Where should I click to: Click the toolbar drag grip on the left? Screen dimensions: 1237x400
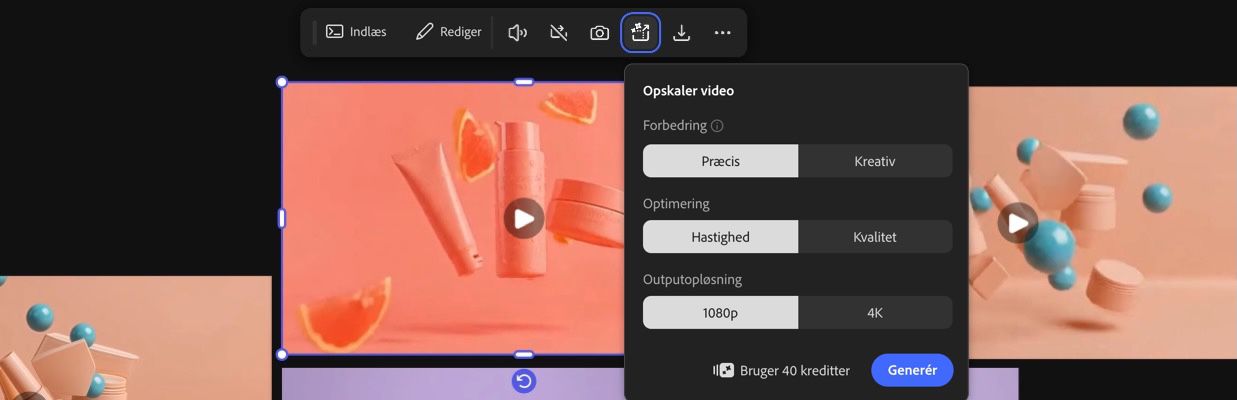[x=315, y=33]
